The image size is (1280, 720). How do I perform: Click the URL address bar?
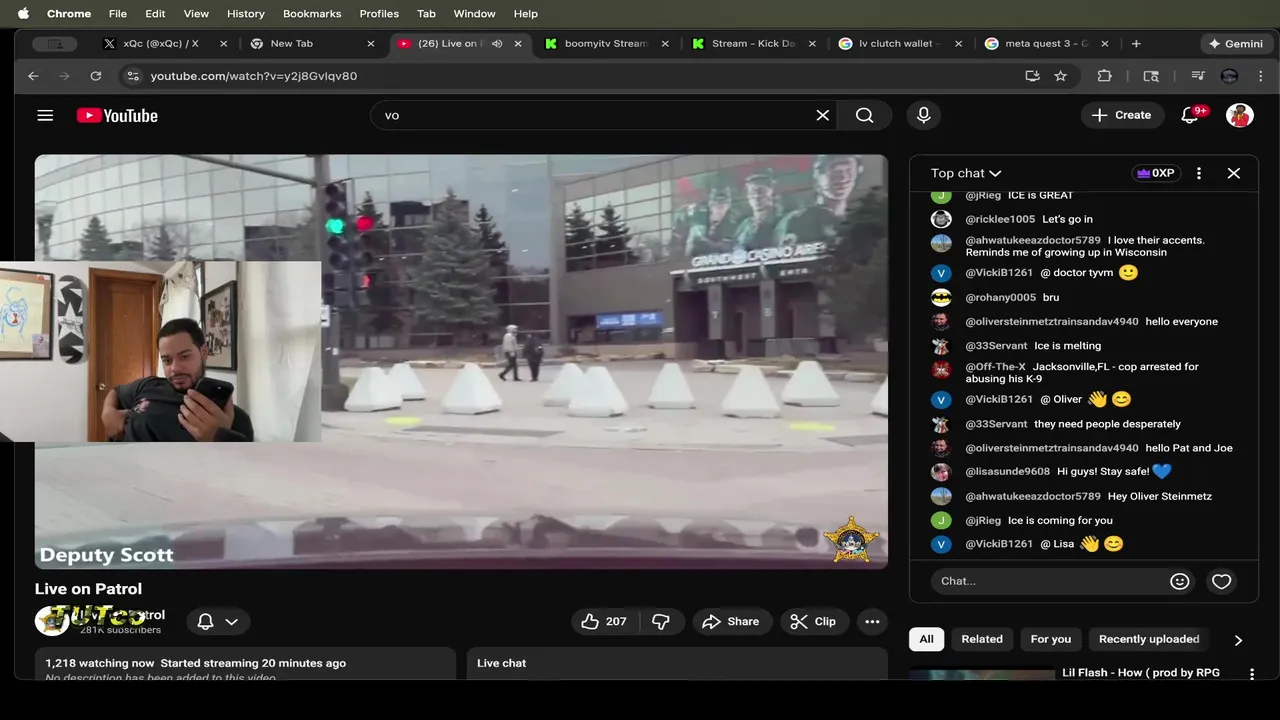[580, 76]
